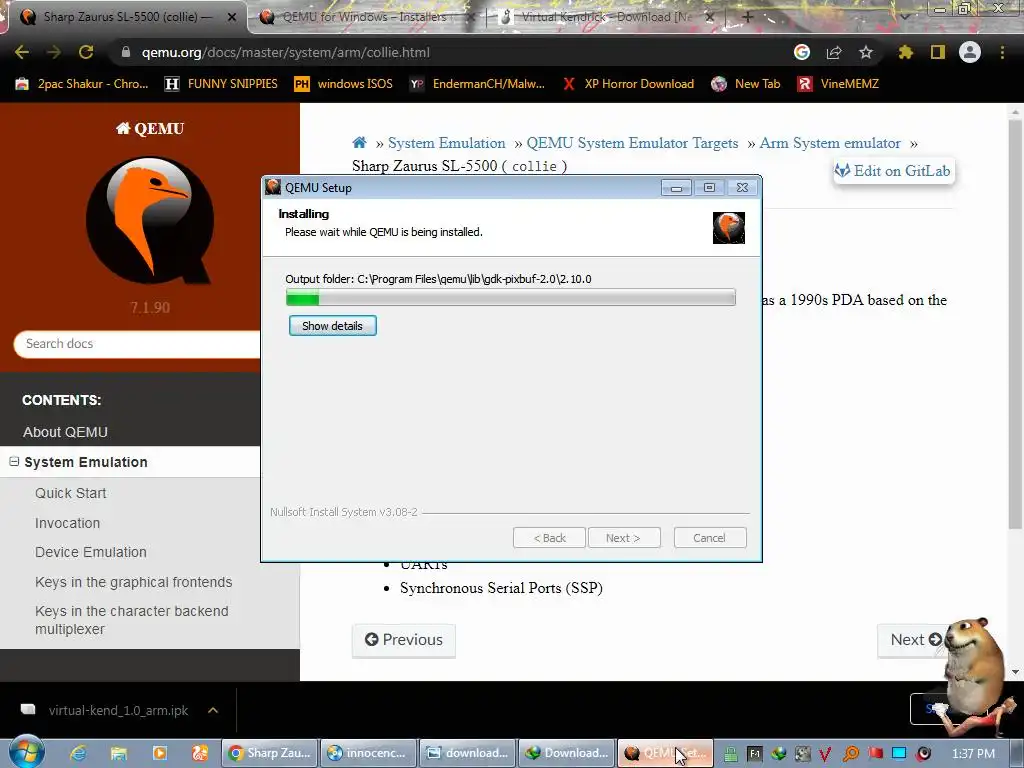Screen dimensions: 1024x768
Task: Open Internet Explorer from the taskbar
Action: (x=78, y=753)
